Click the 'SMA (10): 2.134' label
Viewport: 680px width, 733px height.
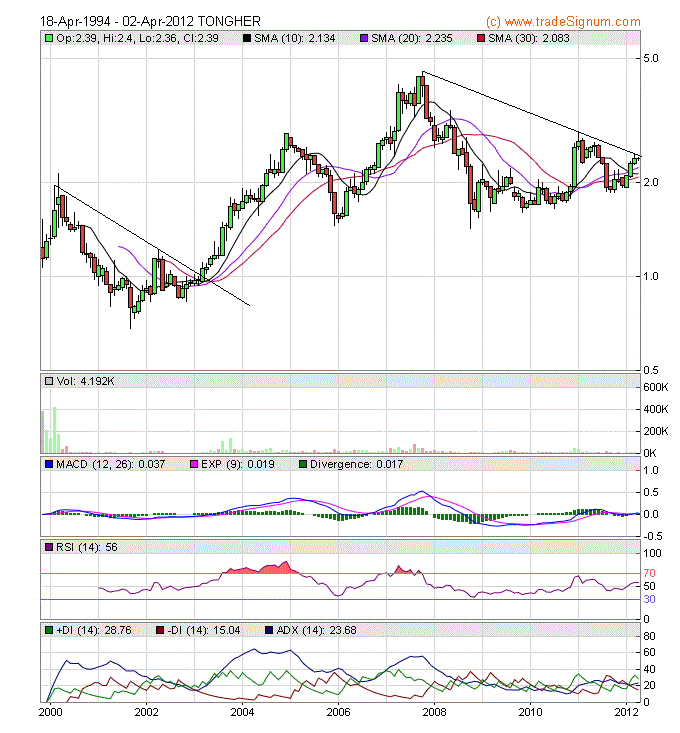point(295,38)
